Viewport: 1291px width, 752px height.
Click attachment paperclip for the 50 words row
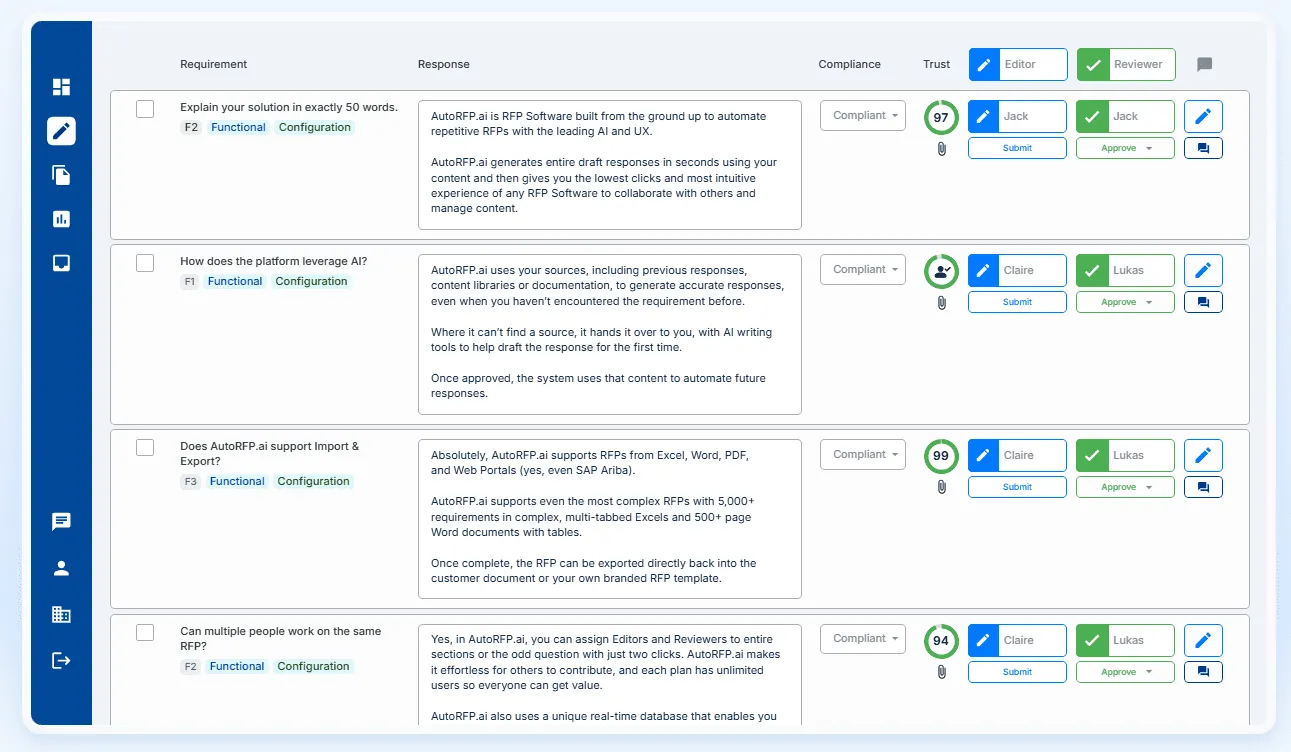(x=941, y=148)
